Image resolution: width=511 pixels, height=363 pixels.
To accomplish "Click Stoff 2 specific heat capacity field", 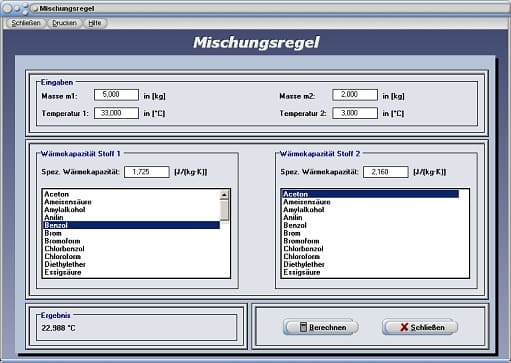I will [386, 172].
